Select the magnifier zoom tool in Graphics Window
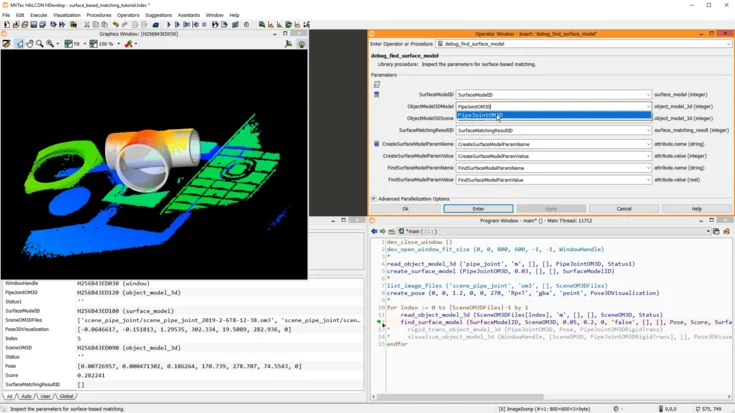735x413 pixels. (x=40, y=44)
